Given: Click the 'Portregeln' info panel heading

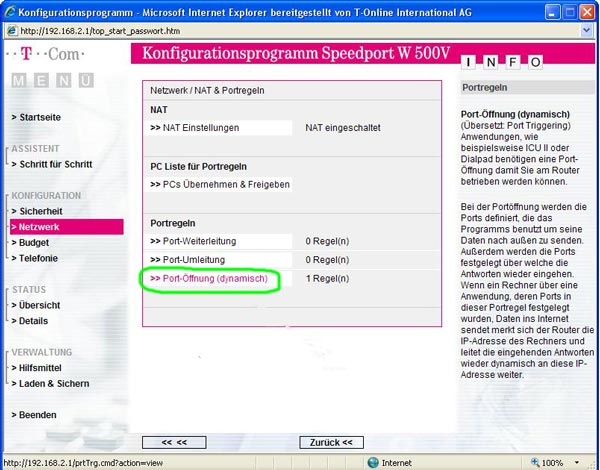Looking at the screenshot, I should pyautogui.click(x=485, y=88).
